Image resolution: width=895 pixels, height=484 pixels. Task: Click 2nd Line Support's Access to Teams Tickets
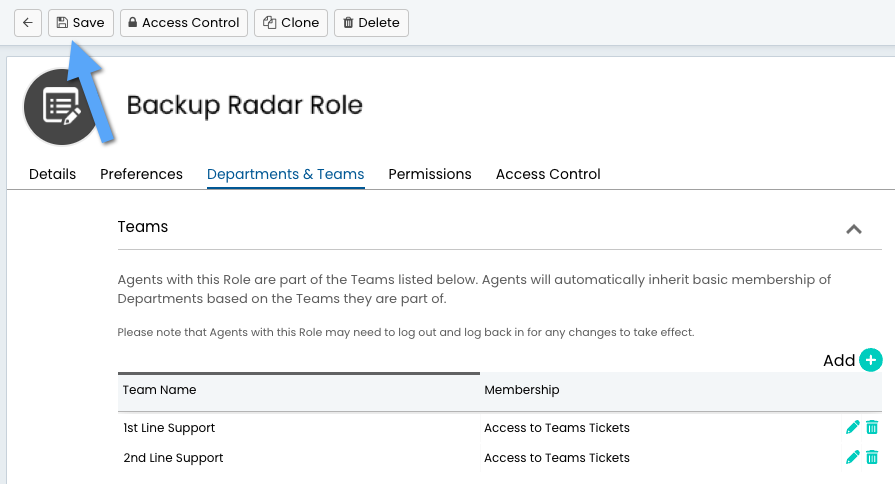pyautogui.click(x=557, y=458)
